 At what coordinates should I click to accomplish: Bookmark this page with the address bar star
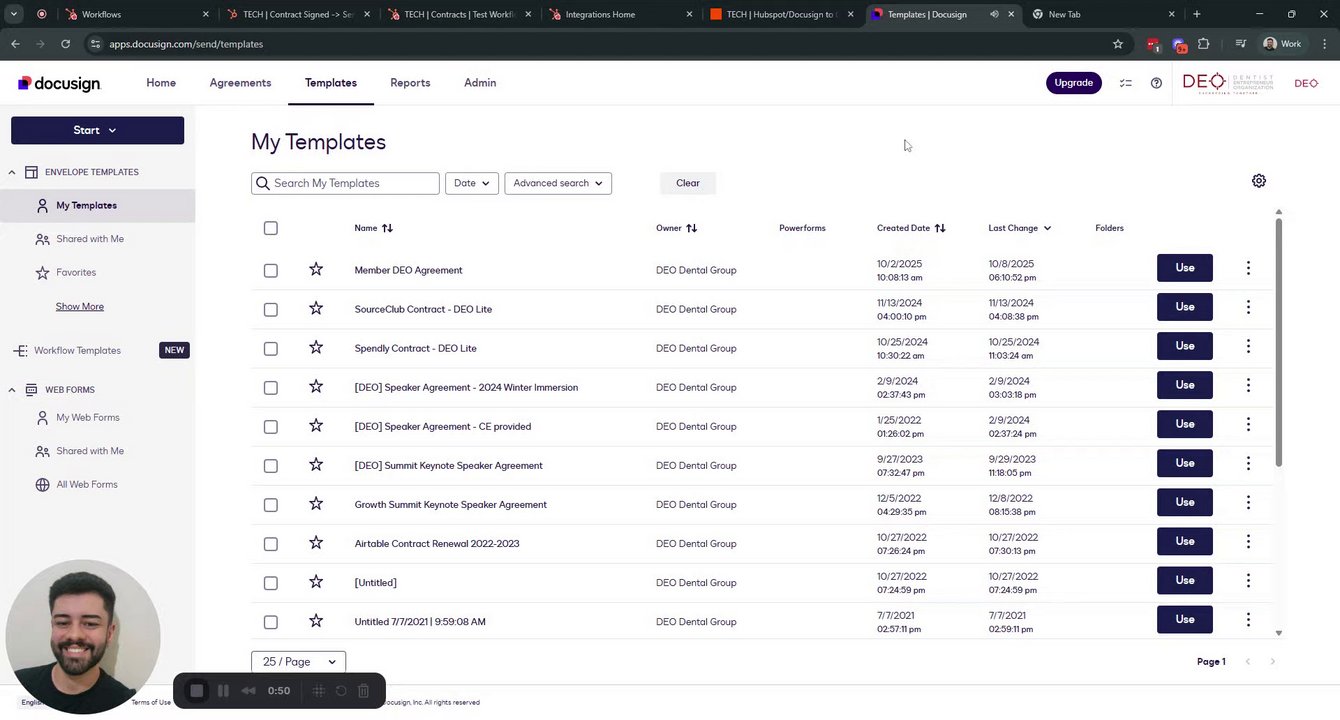[x=1118, y=44]
